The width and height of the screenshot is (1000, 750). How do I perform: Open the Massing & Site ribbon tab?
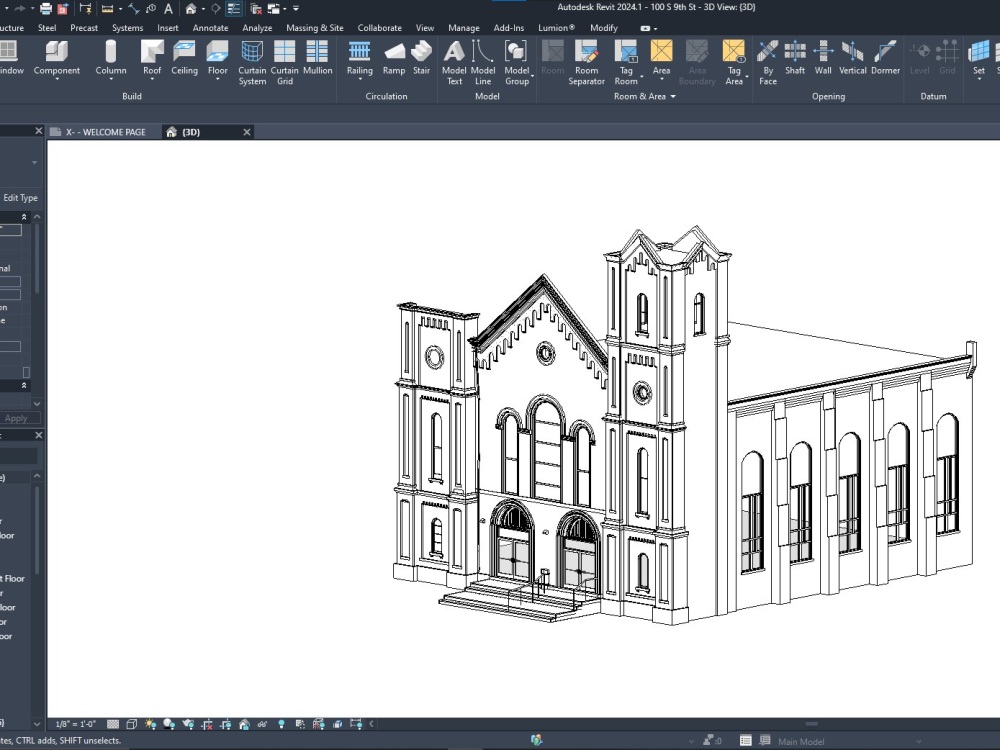314,28
